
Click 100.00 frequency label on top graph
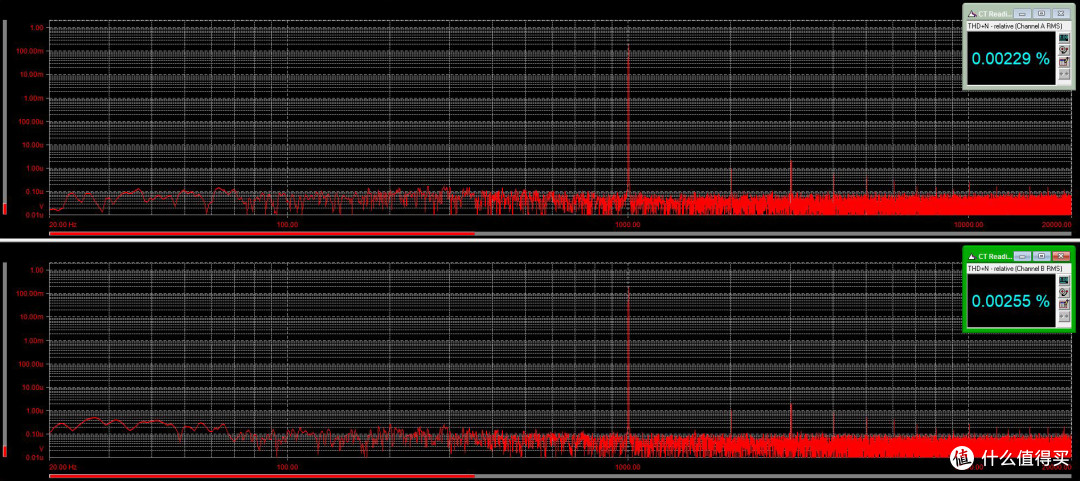pyautogui.click(x=287, y=225)
